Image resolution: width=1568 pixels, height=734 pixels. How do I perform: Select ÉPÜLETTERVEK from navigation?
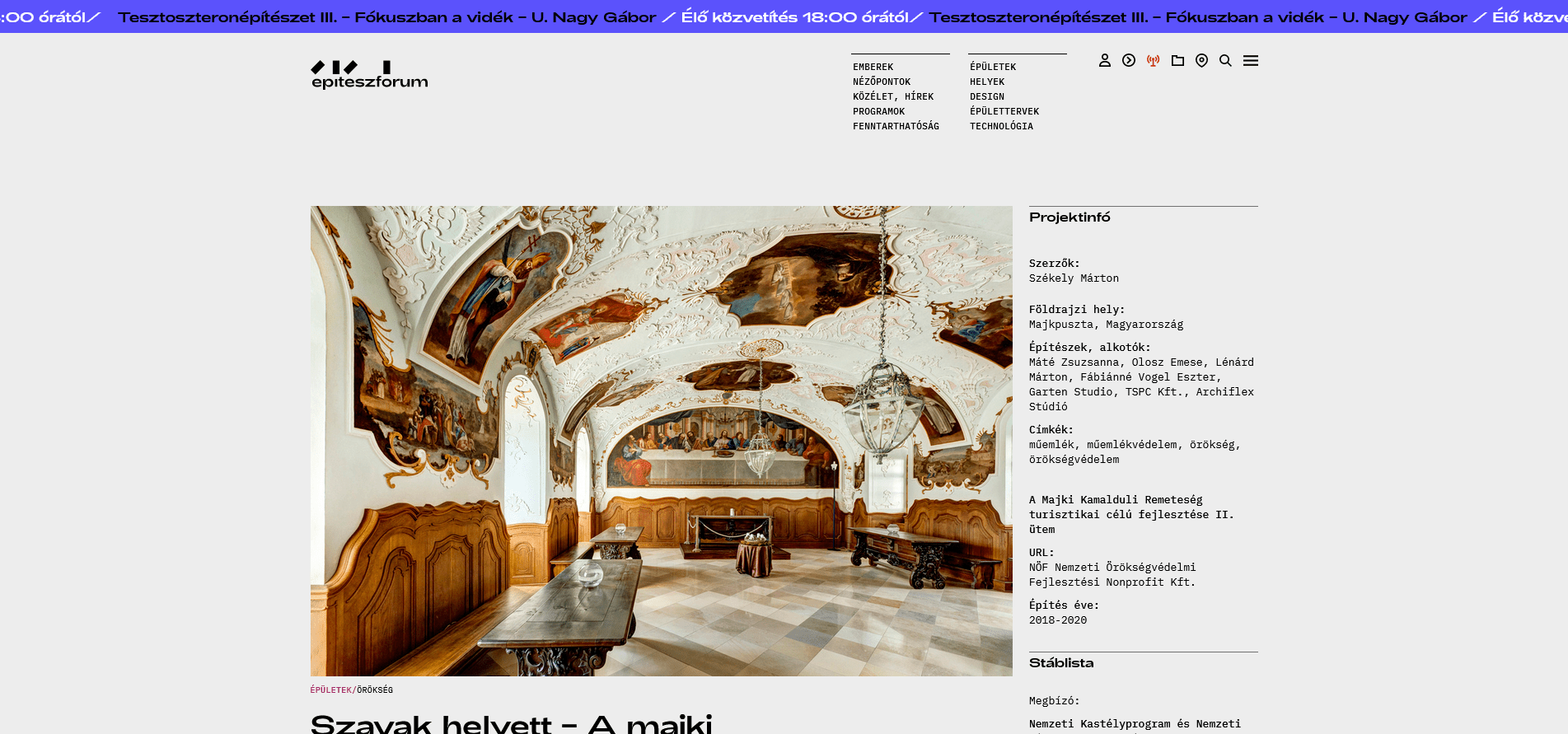click(1004, 111)
